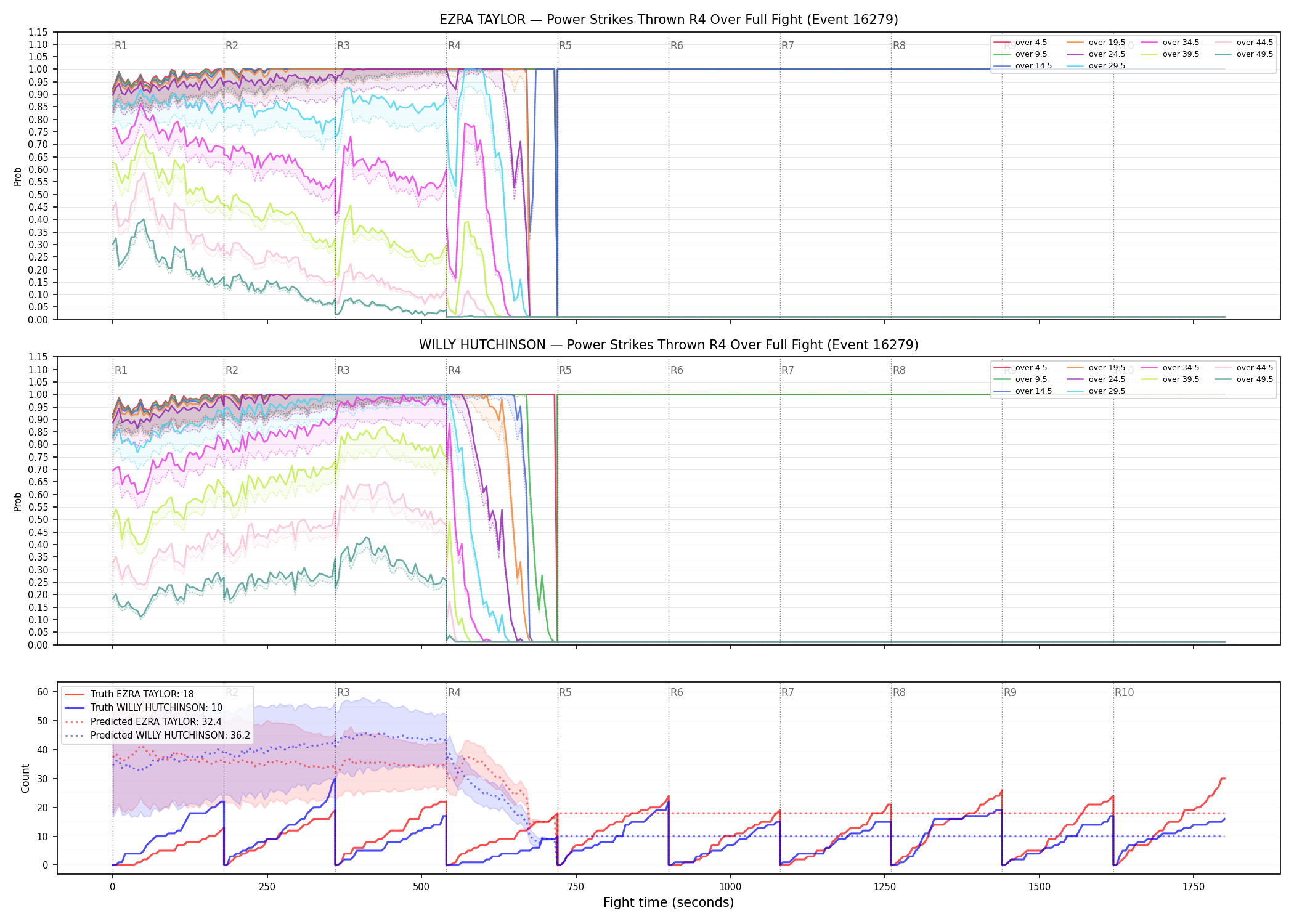Click the "Fight time (seconds)" axis label
This screenshot has width=1294, height=924.
point(669,902)
